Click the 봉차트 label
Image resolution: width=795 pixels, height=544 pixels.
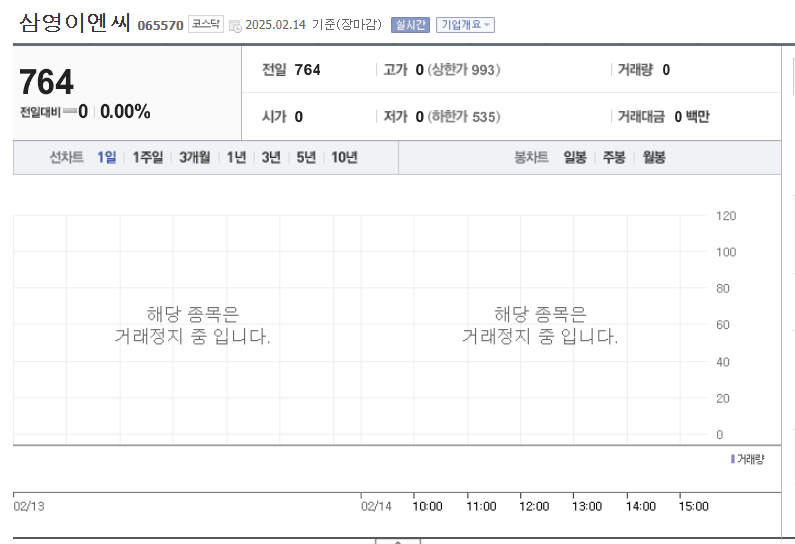pos(531,157)
